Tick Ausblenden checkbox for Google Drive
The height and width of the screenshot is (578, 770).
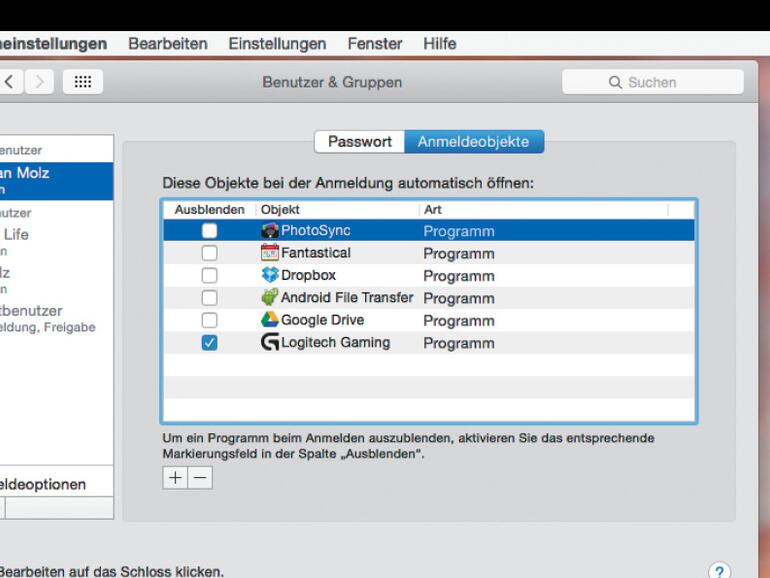[x=210, y=320]
